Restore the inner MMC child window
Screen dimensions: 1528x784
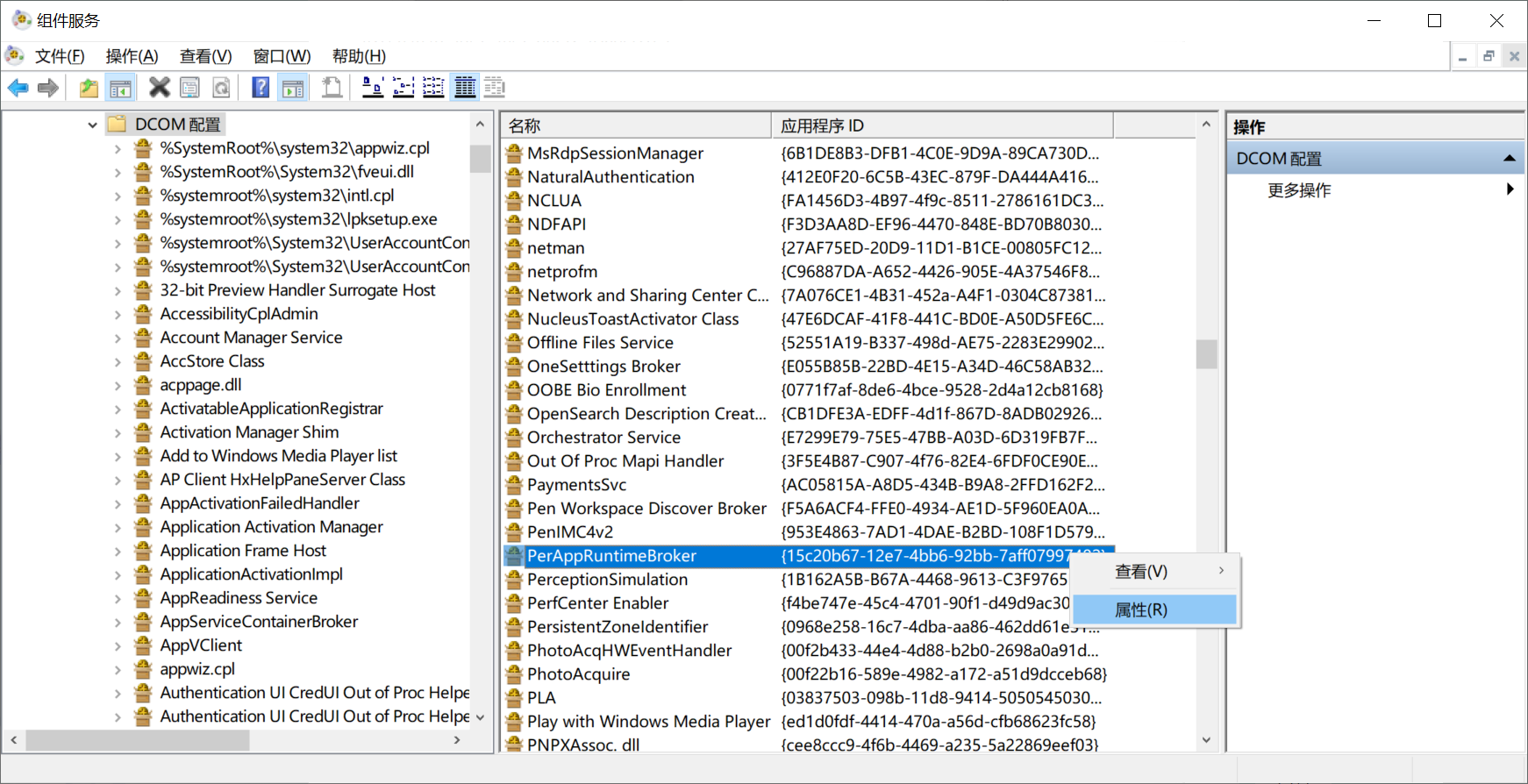click(x=1489, y=56)
